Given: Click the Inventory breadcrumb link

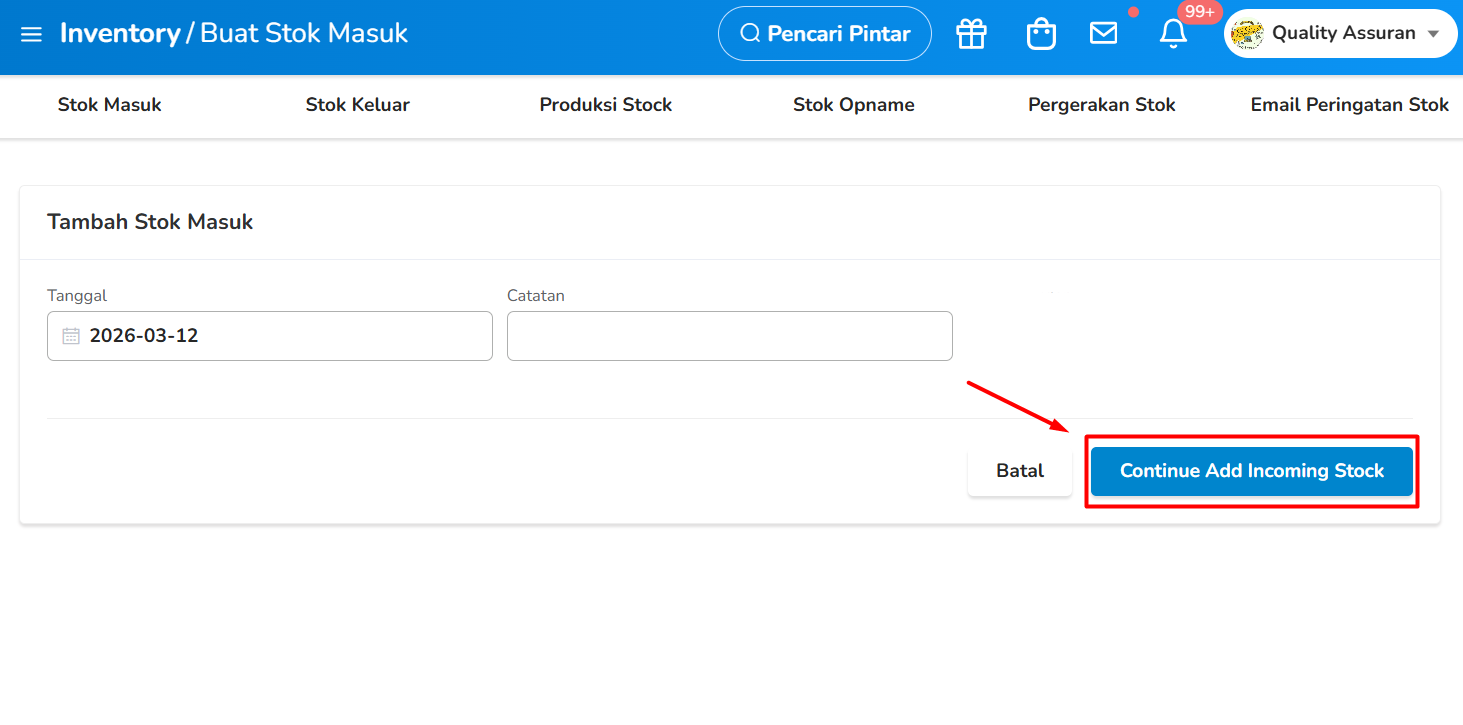Looking at the screenshot, I should pyautogui.click(x=119, y=34).
